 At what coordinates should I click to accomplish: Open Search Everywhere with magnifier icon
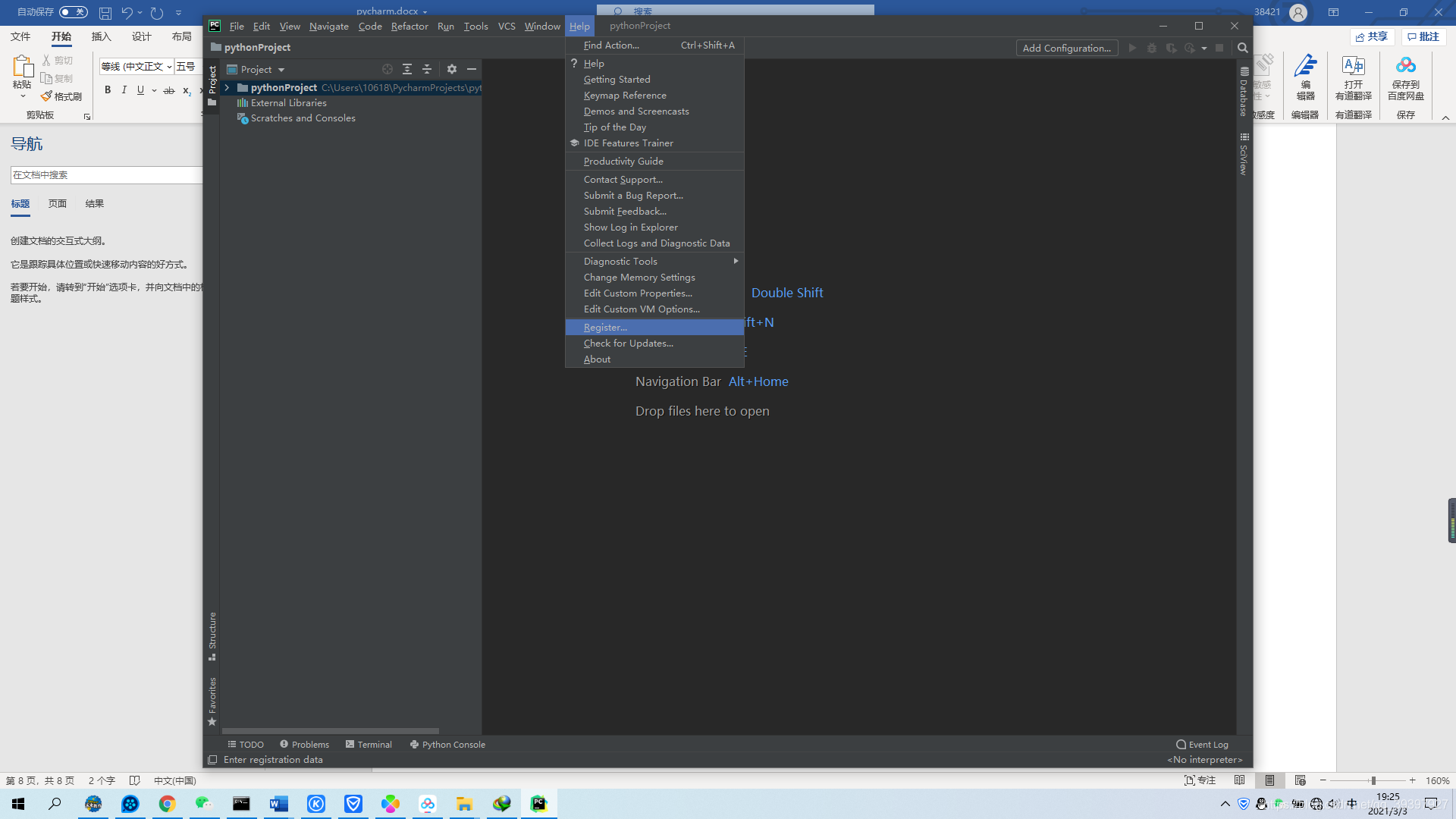click(1242, 47)
